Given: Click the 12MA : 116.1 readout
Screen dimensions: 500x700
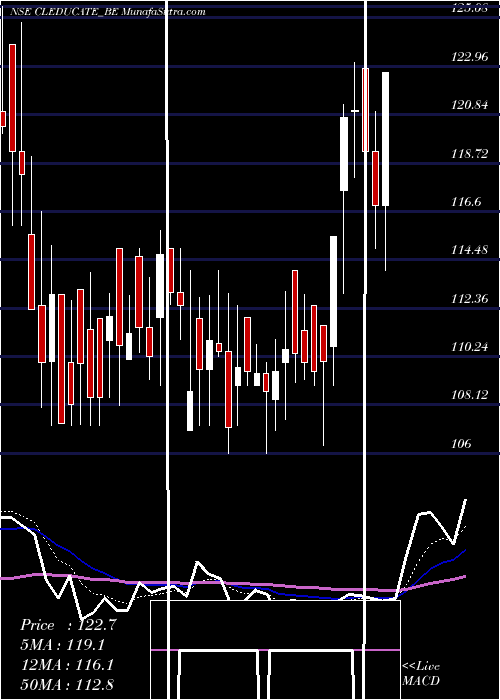Looking at the screenshot, I should coord(67,665).
